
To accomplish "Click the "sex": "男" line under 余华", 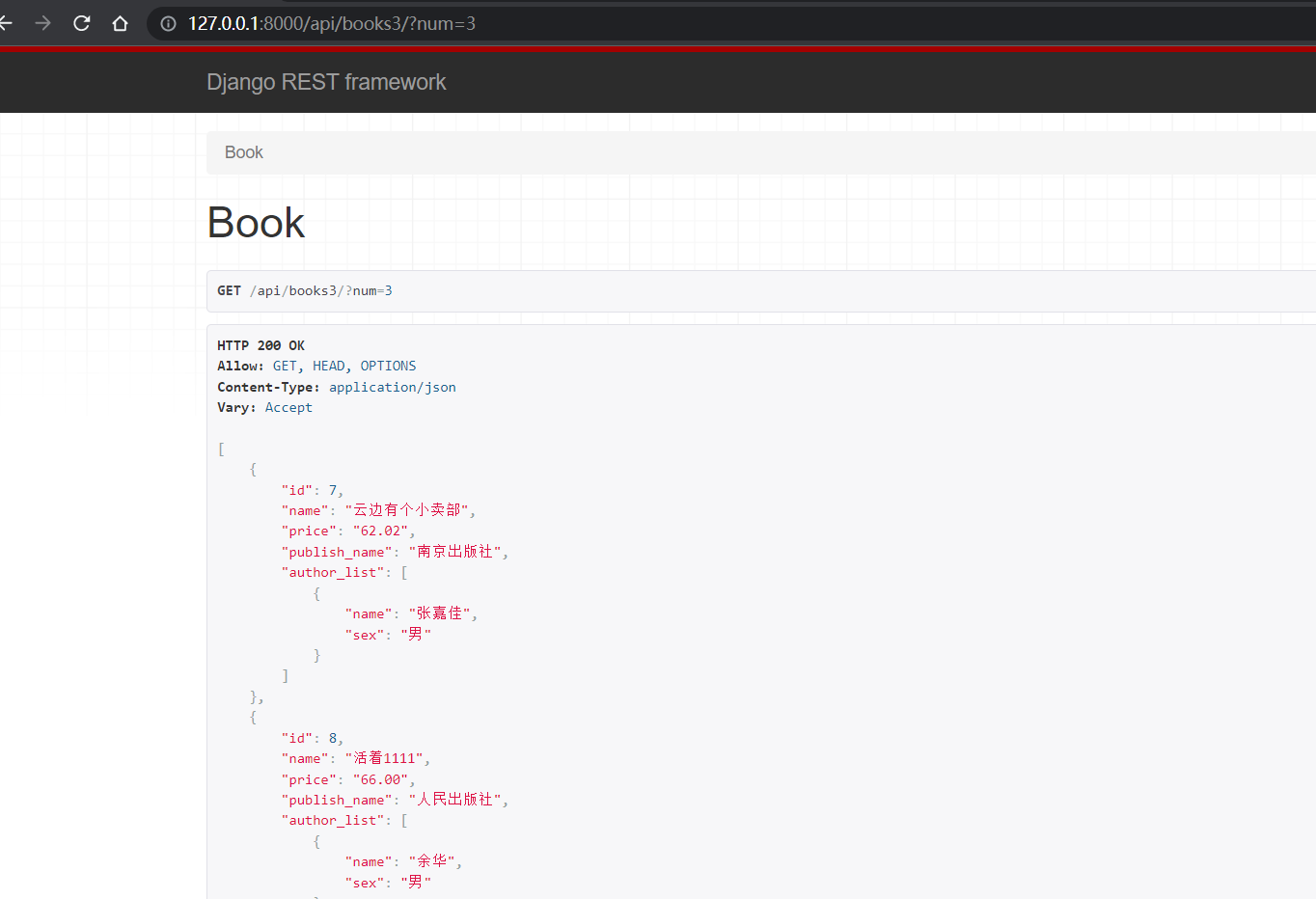I will (388, 882).
